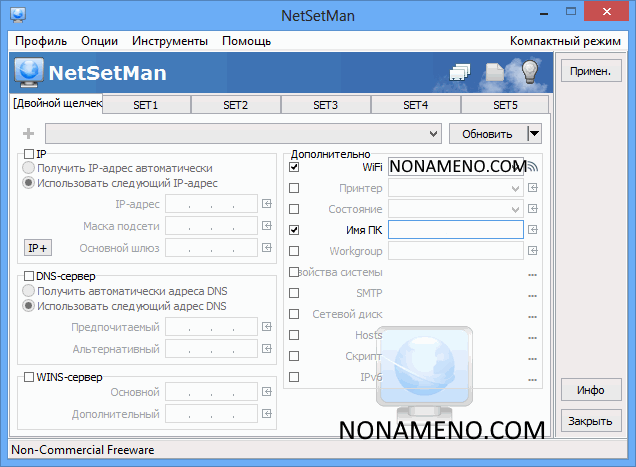Click the note page icon in header
This screenshot has height=467, width=636.
pos(495,72)
